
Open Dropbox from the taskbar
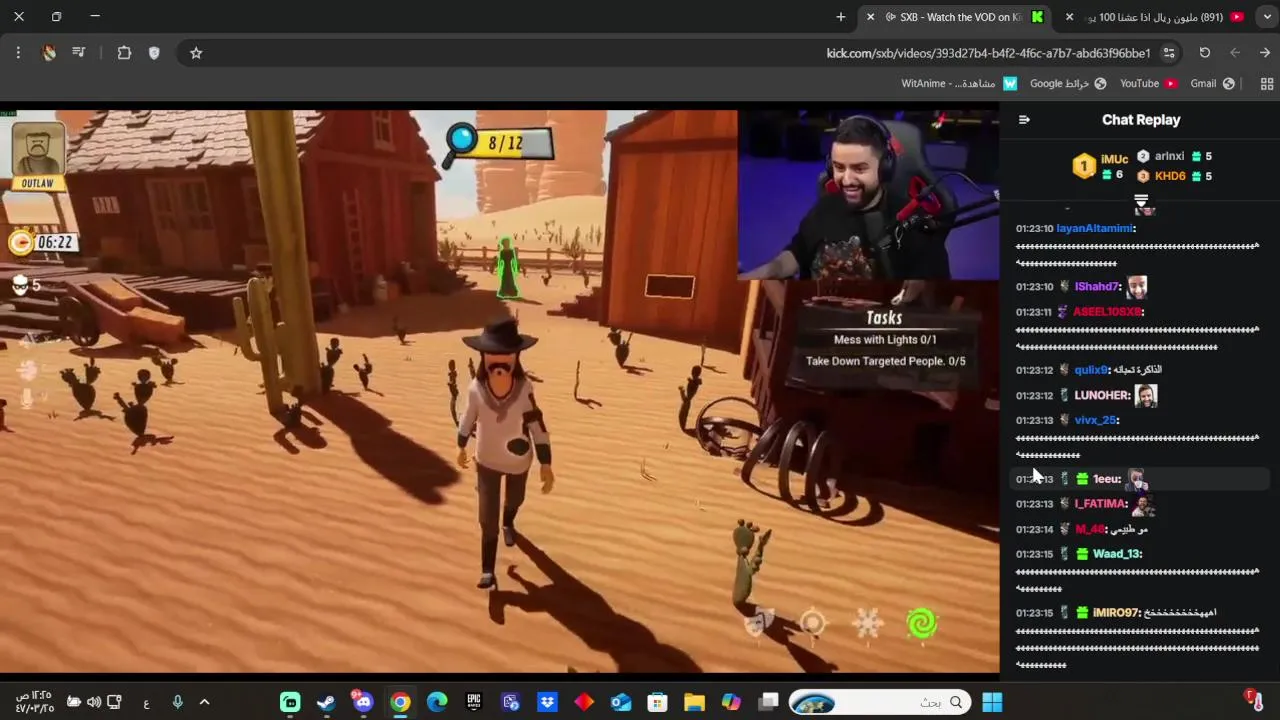click(x=547, y=703)
